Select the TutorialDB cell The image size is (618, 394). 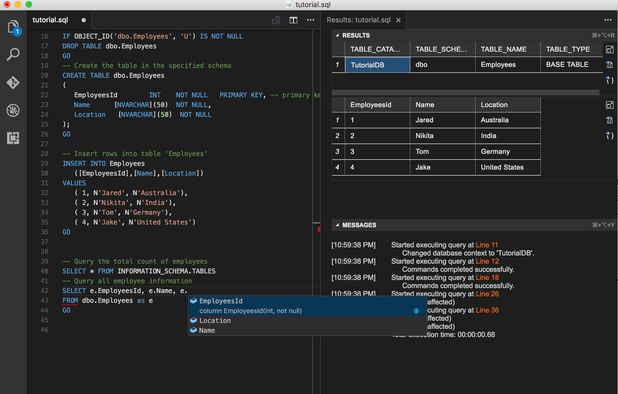378,65
